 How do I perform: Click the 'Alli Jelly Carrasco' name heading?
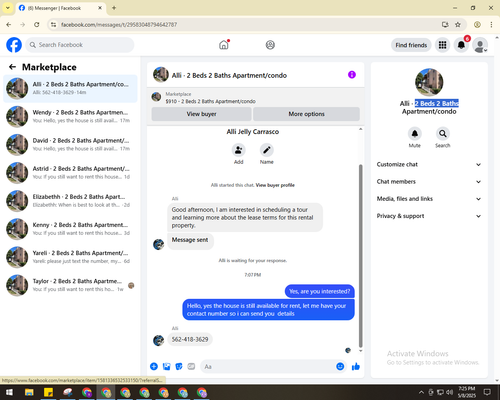click(x=253, y=132)
